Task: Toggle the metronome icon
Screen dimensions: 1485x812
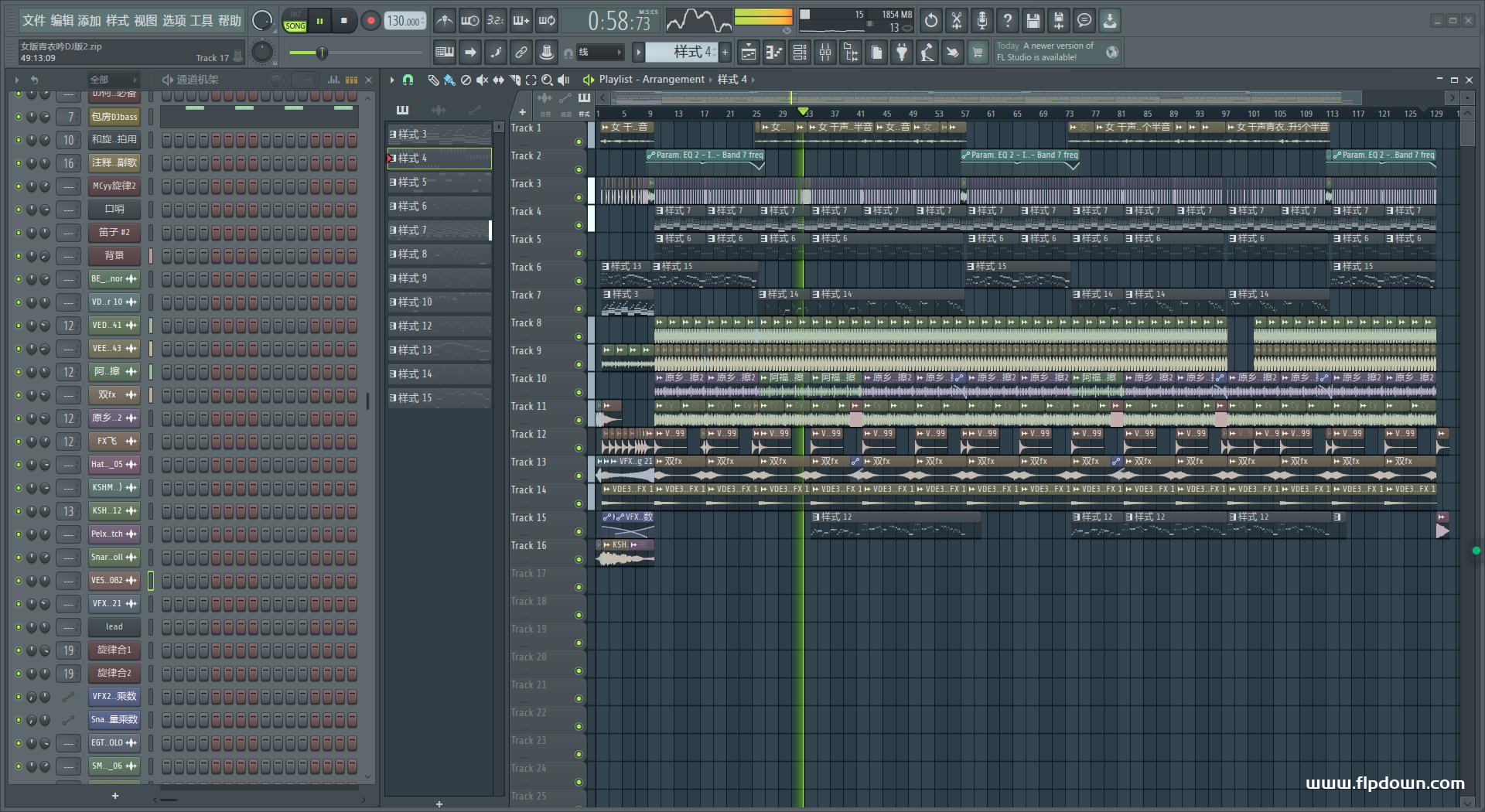Action: pyautogui.click(x=444, y=21)
